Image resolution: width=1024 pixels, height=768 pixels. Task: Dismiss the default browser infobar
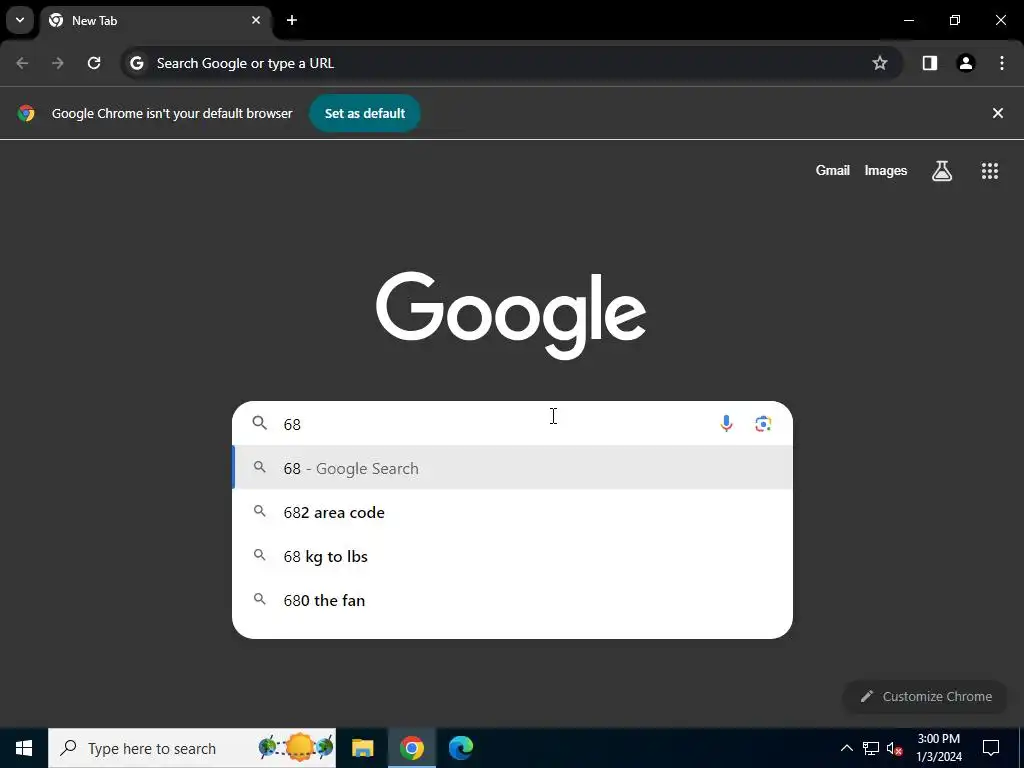click(x=997, y=114)
